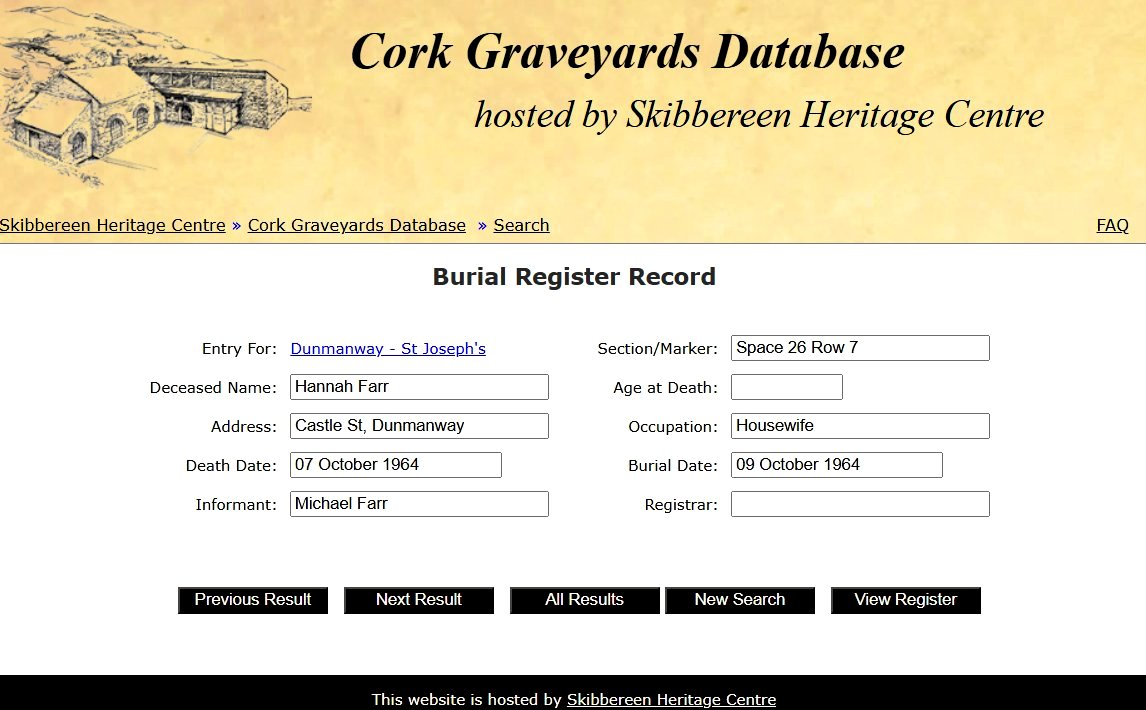Viewport: 1146px width, 710px height.
Task: Click the Burial Date field
Action: point(836,465)
